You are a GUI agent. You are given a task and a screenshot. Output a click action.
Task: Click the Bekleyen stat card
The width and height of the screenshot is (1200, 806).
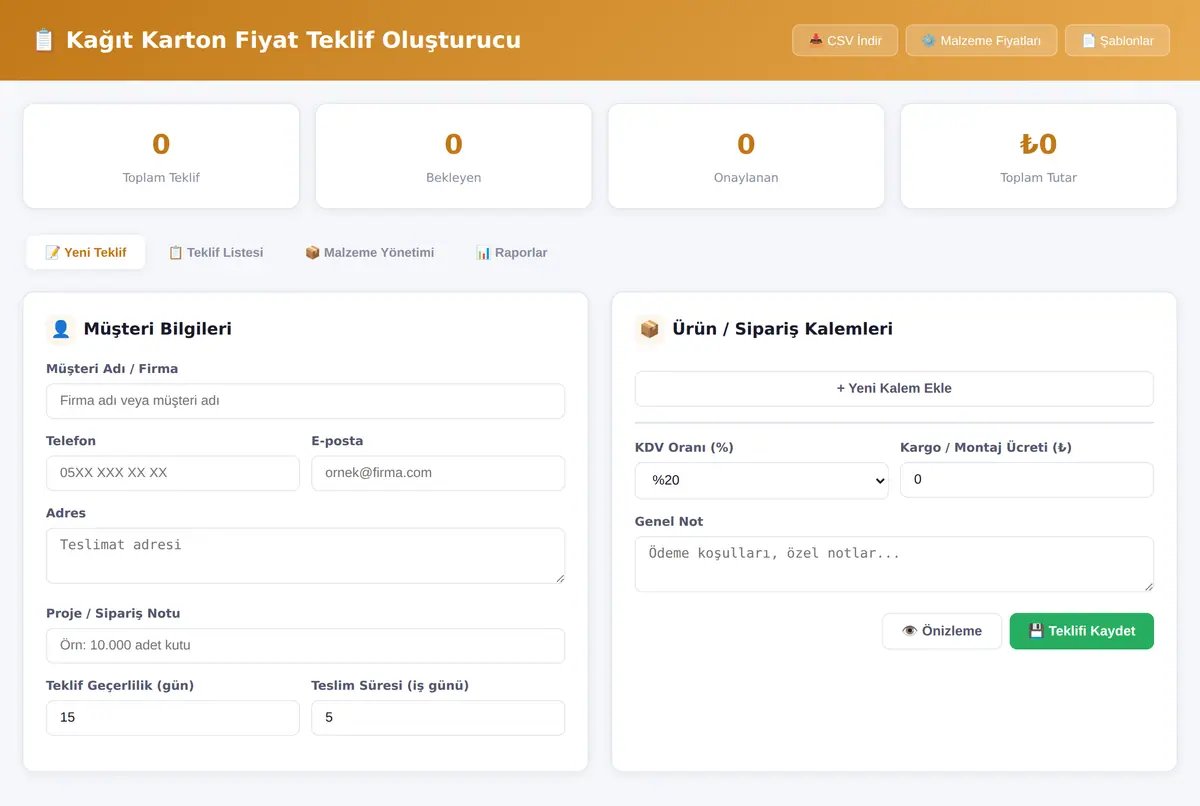(x=454, y=156)
